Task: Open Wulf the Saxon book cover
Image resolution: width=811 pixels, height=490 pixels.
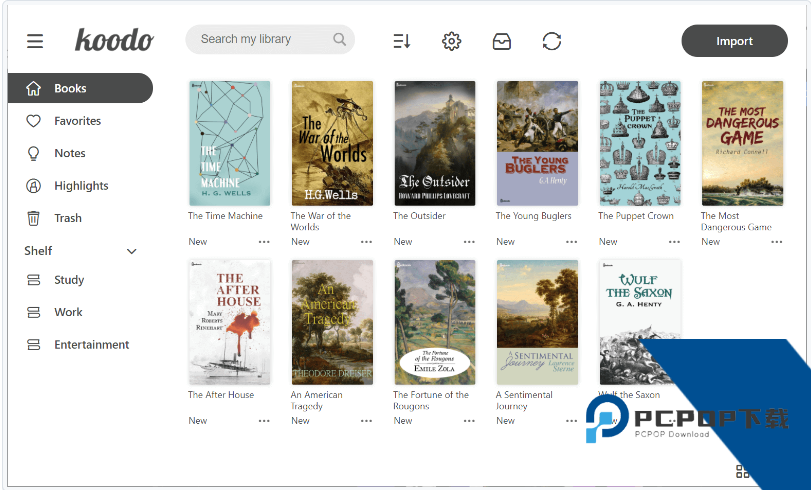Action: tap(640, 322)
